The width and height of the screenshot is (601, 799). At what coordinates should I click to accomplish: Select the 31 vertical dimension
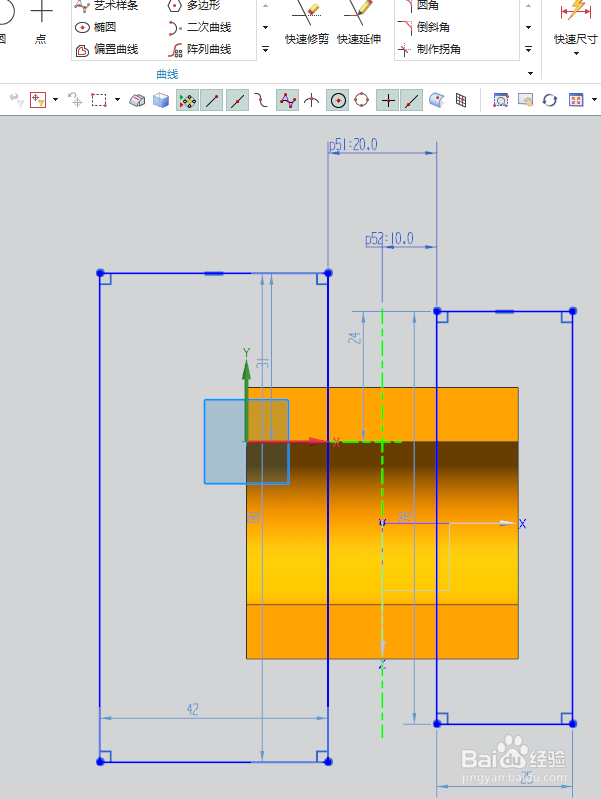click(x=263, y=363)
